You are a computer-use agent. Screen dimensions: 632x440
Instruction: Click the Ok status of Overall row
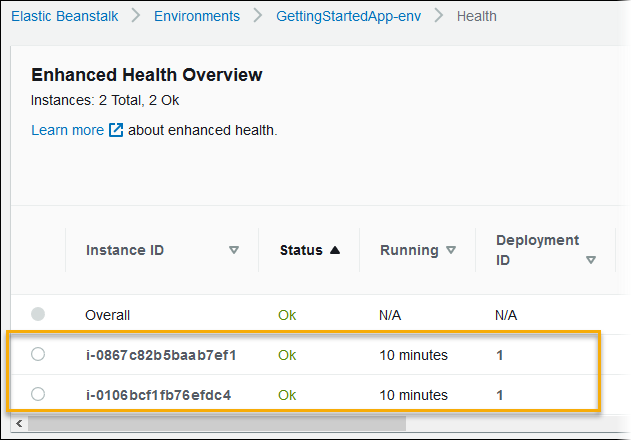click(x=288, y=314)
